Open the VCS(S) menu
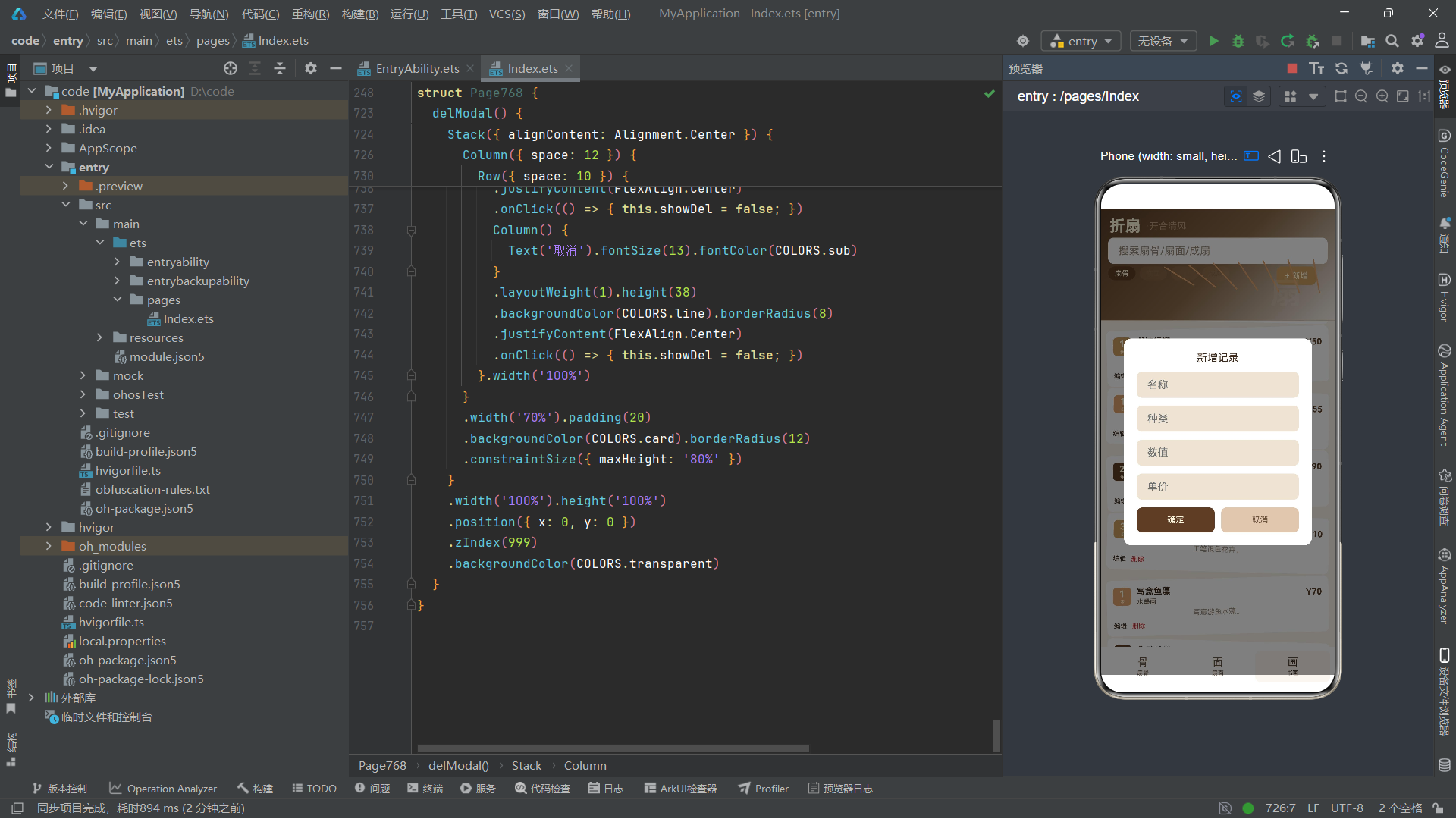The image size is (1456, 819). (507, 14)
